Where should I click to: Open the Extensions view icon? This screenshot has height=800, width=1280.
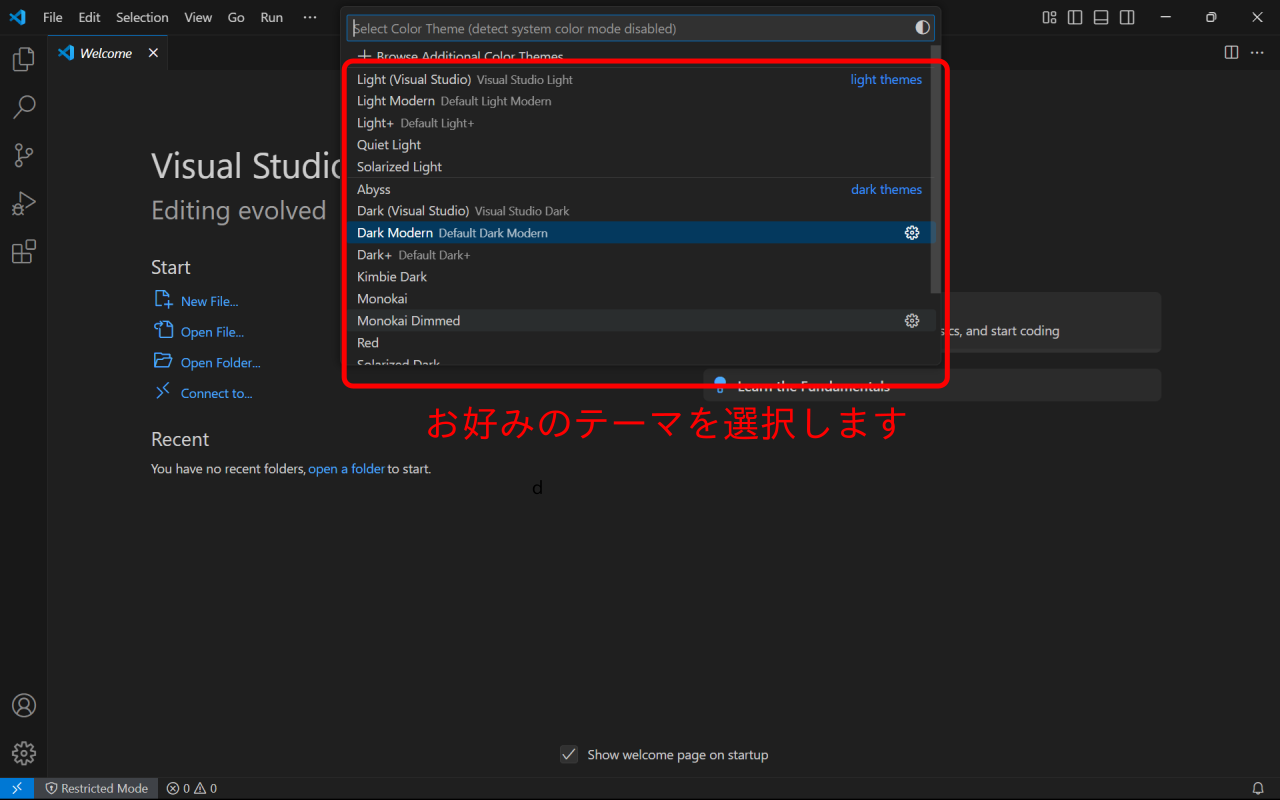pyautogui.click(x=23, y=252)
